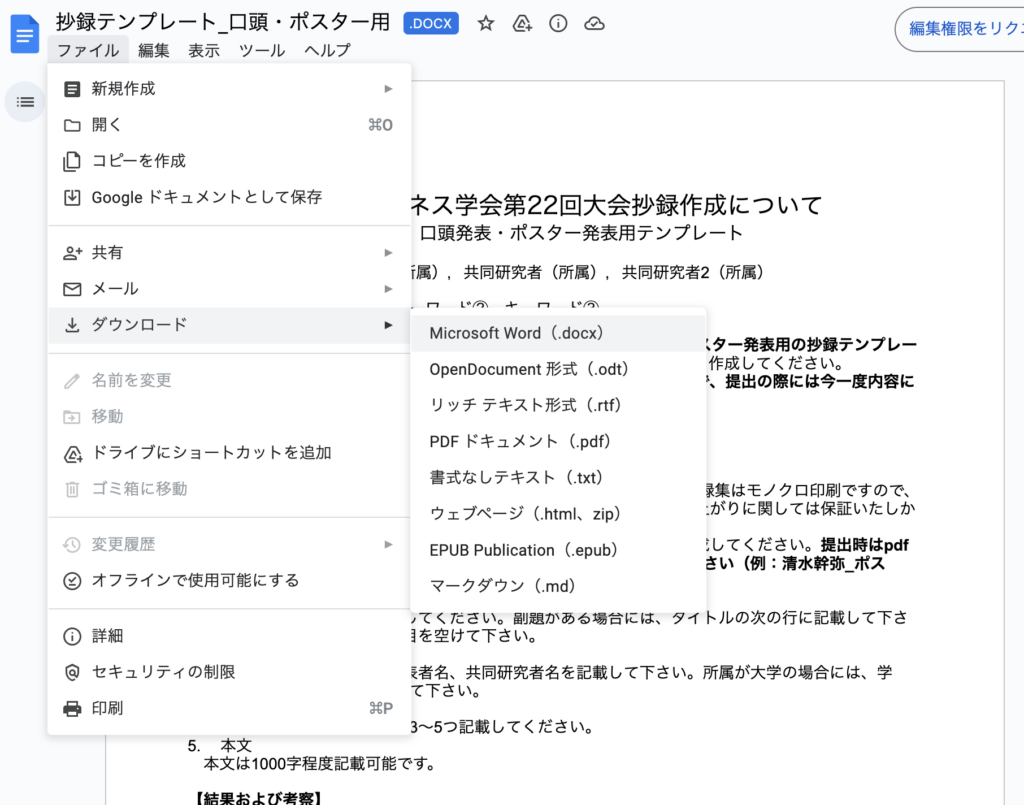
Task: Open the ツール menu
Action: point(262,50)
